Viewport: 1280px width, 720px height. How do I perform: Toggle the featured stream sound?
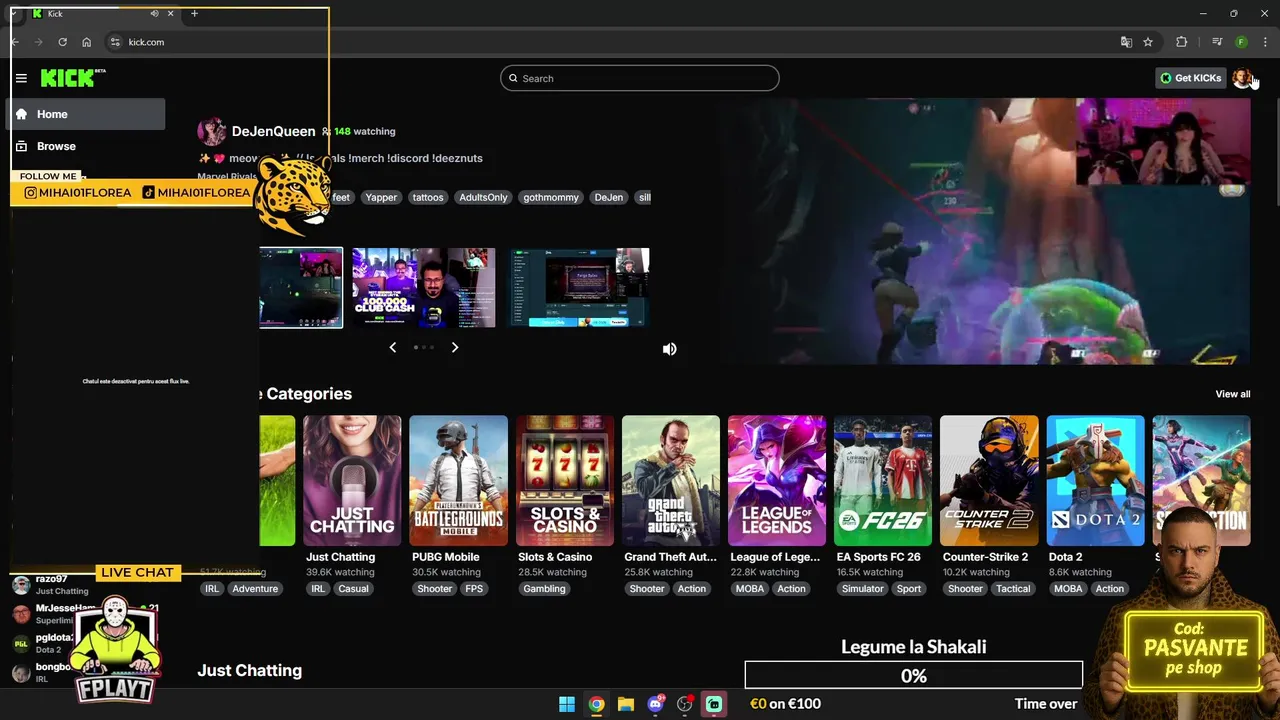(x=670, y=349)
